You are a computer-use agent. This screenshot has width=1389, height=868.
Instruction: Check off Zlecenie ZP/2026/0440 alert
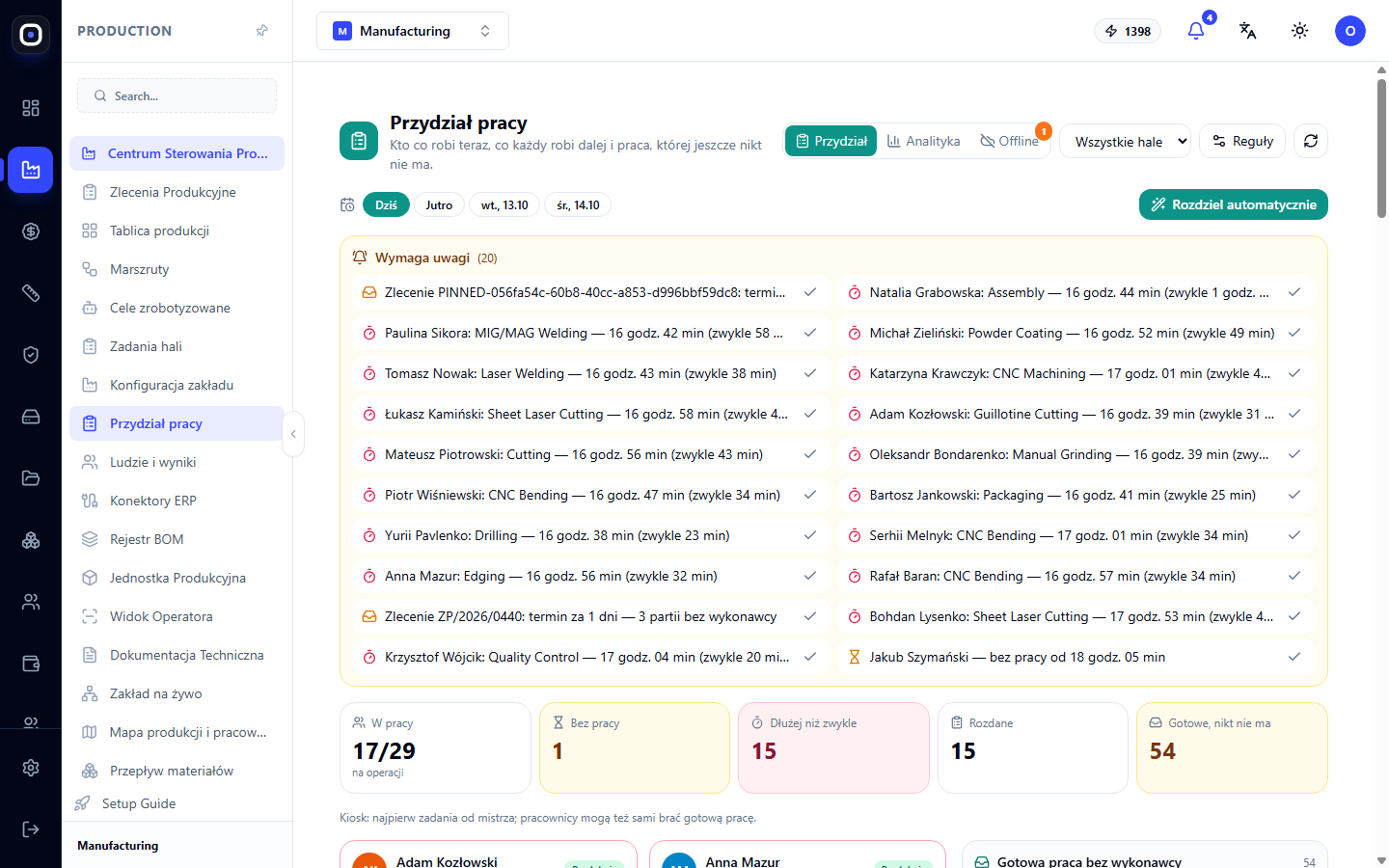[810, 616]
